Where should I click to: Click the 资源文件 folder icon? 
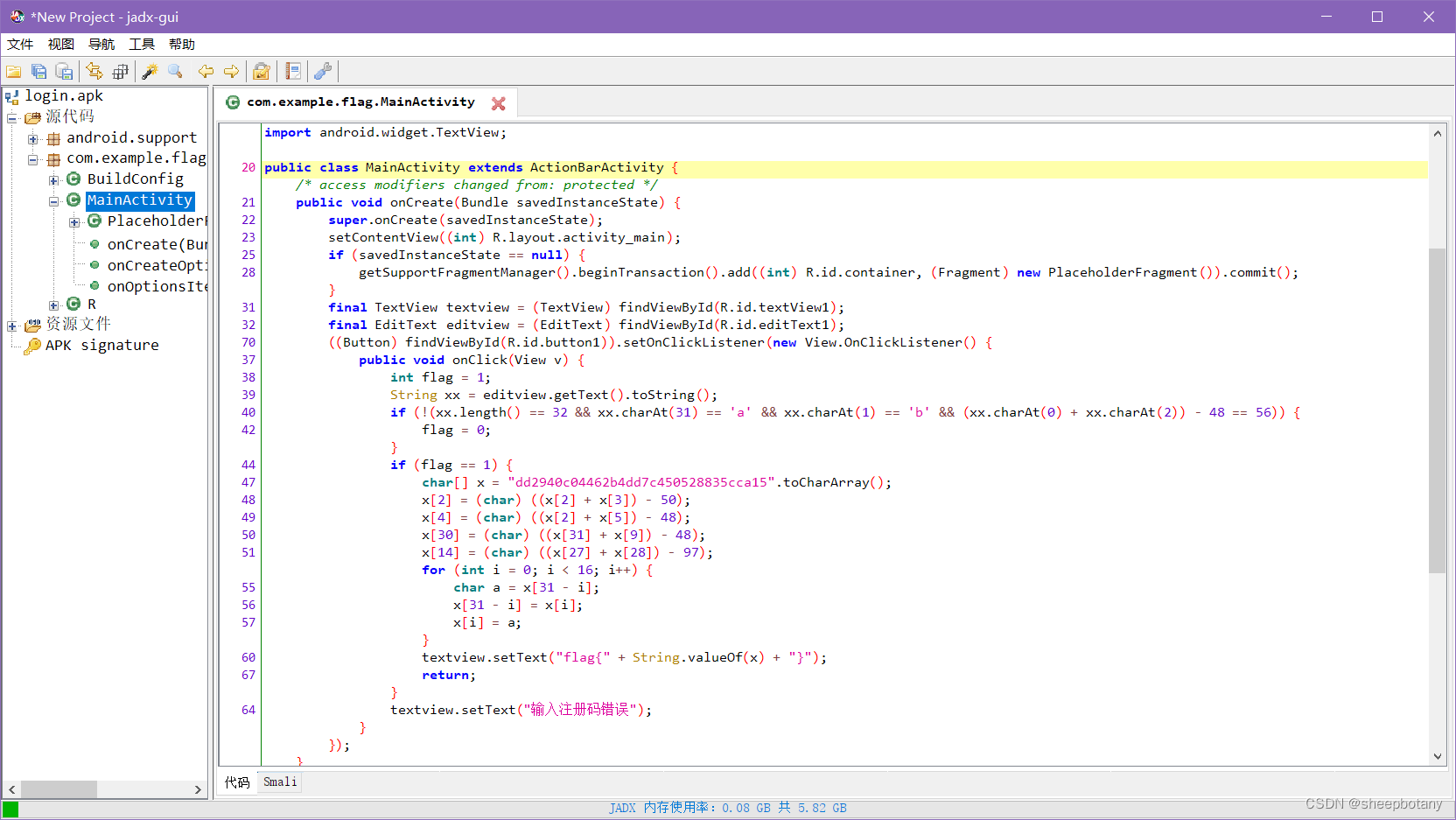pos(32,325)
